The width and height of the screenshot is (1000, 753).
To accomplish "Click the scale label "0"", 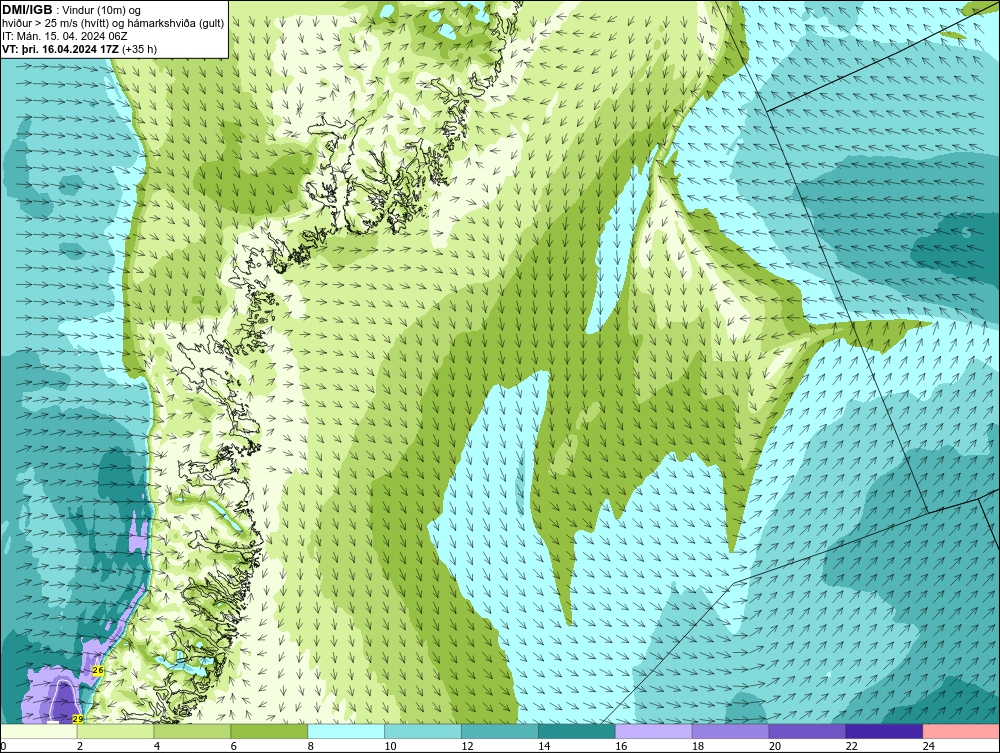I will coord(3,746).
